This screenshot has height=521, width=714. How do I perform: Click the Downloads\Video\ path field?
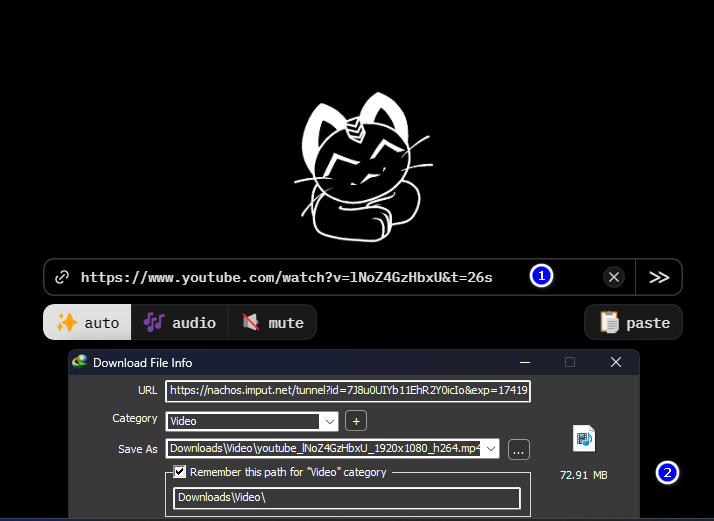[347, 497]
